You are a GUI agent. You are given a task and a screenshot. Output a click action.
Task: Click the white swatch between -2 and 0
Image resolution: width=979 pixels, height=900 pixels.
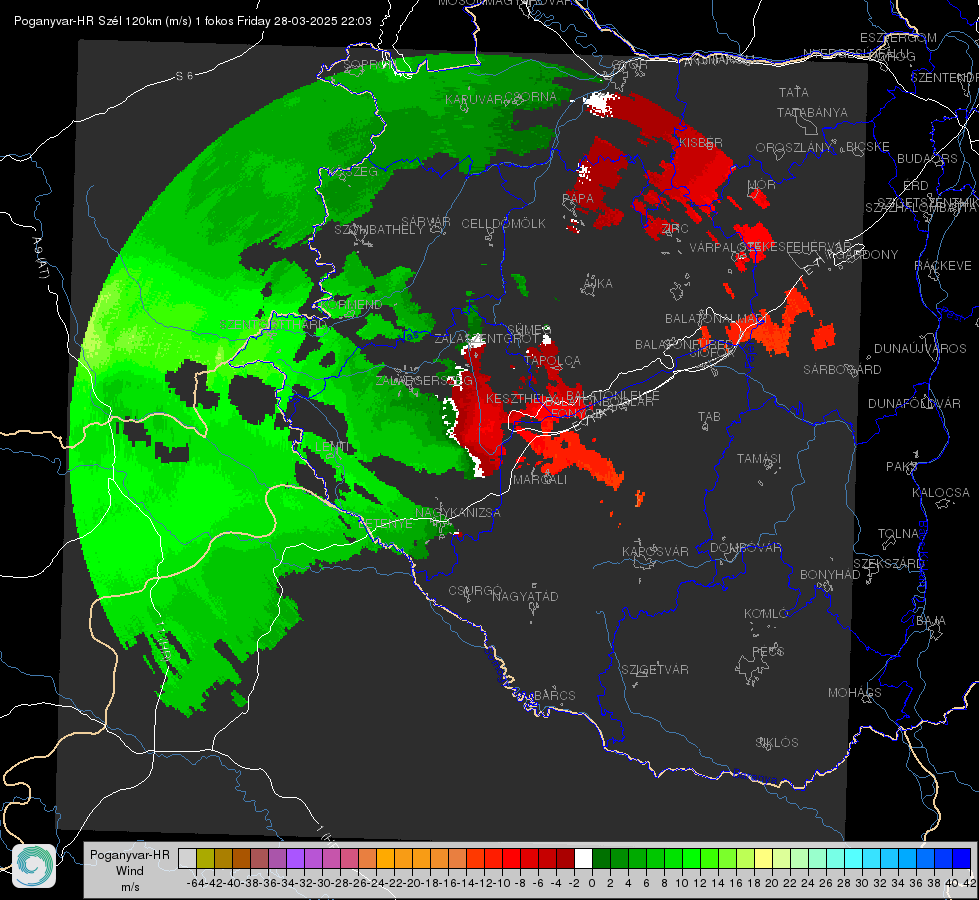click(583, 859)
